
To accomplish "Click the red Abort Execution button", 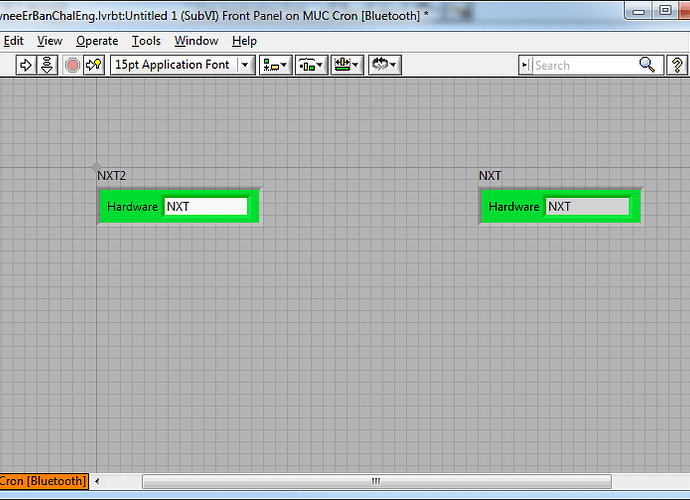I will [x=72, y=65].
